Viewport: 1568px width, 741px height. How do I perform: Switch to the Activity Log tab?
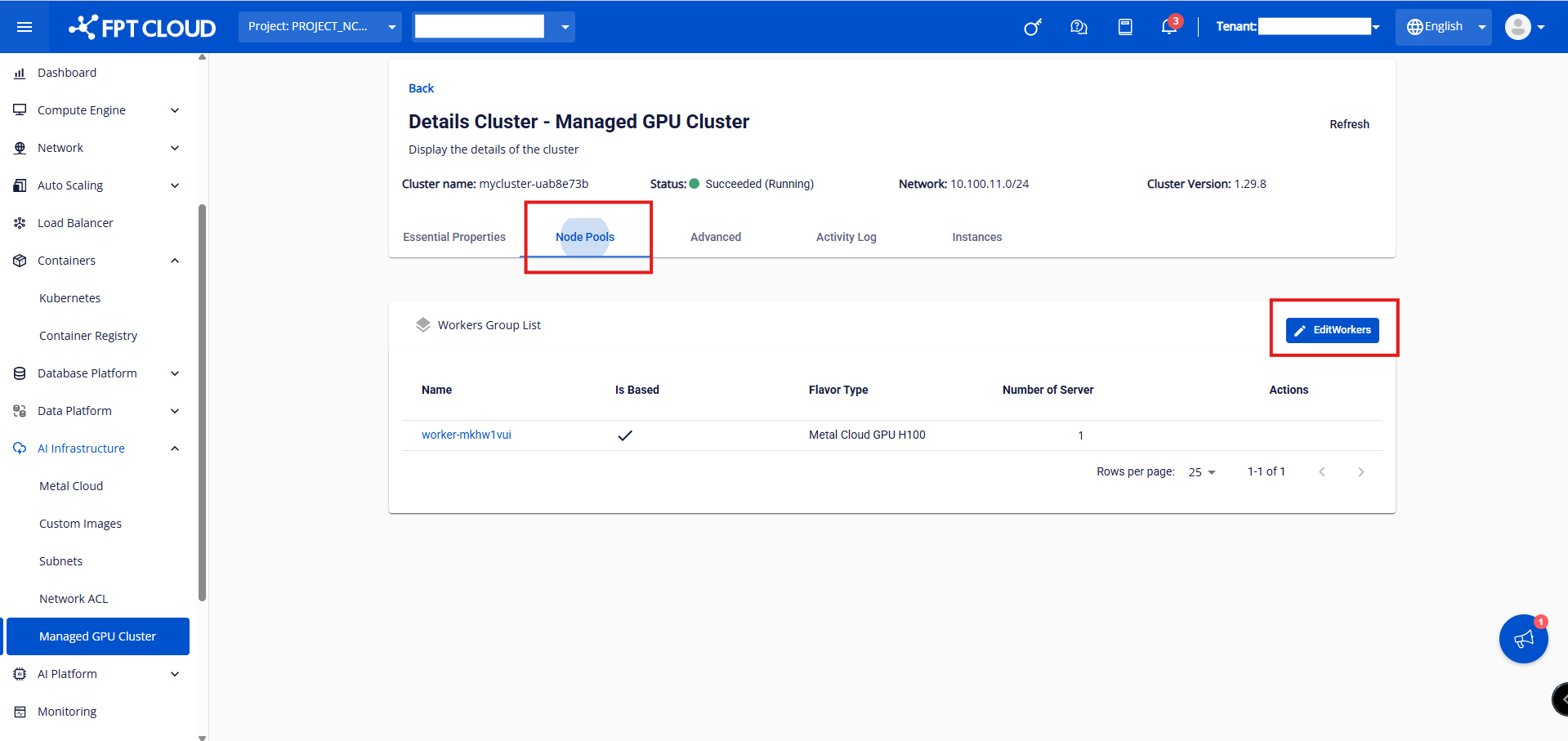[x=846, y=237]
